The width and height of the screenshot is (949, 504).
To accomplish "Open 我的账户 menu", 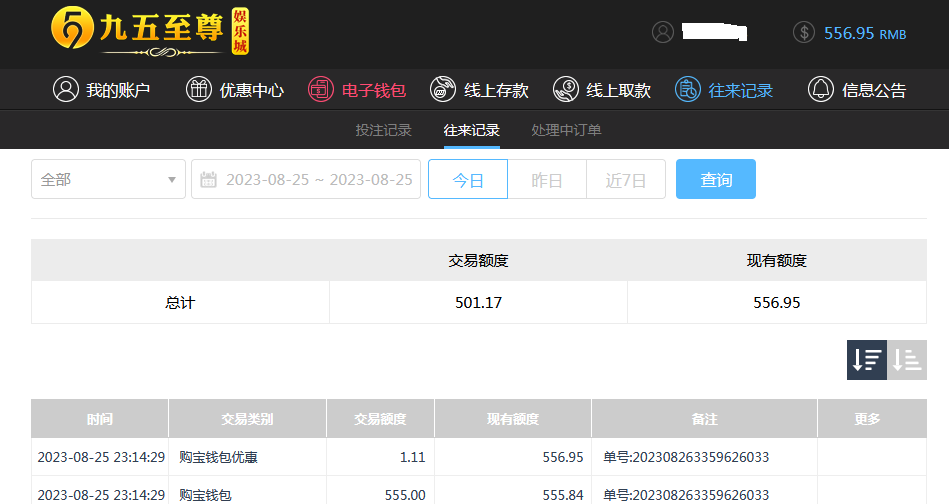I will coord(101,90).
